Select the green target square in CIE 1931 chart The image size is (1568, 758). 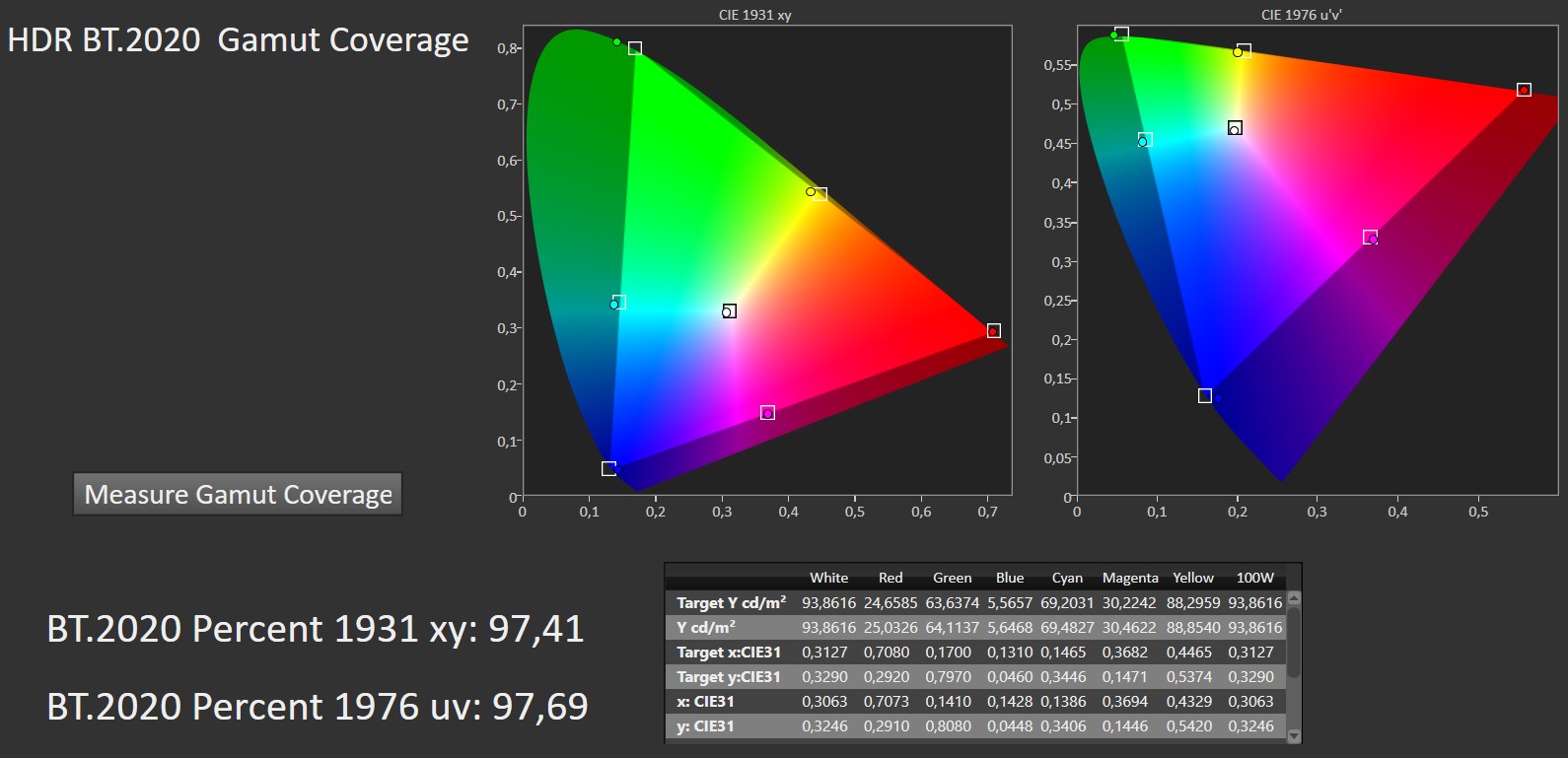click(635, 48)
